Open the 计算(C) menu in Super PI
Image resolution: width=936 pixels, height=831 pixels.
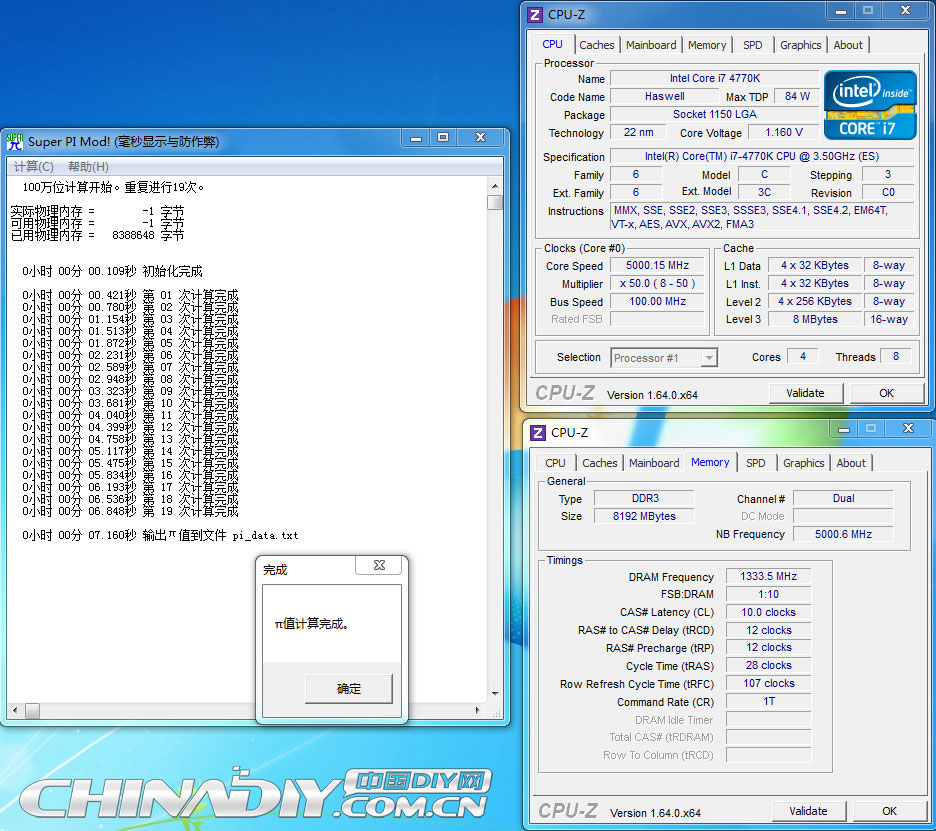tap(33, 167)
